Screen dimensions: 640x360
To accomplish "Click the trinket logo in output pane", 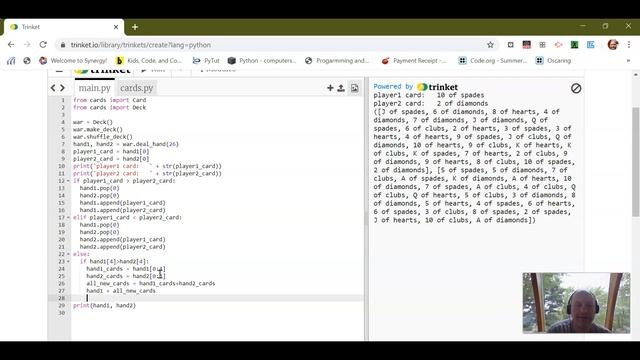I will click(x=437, y=87).
